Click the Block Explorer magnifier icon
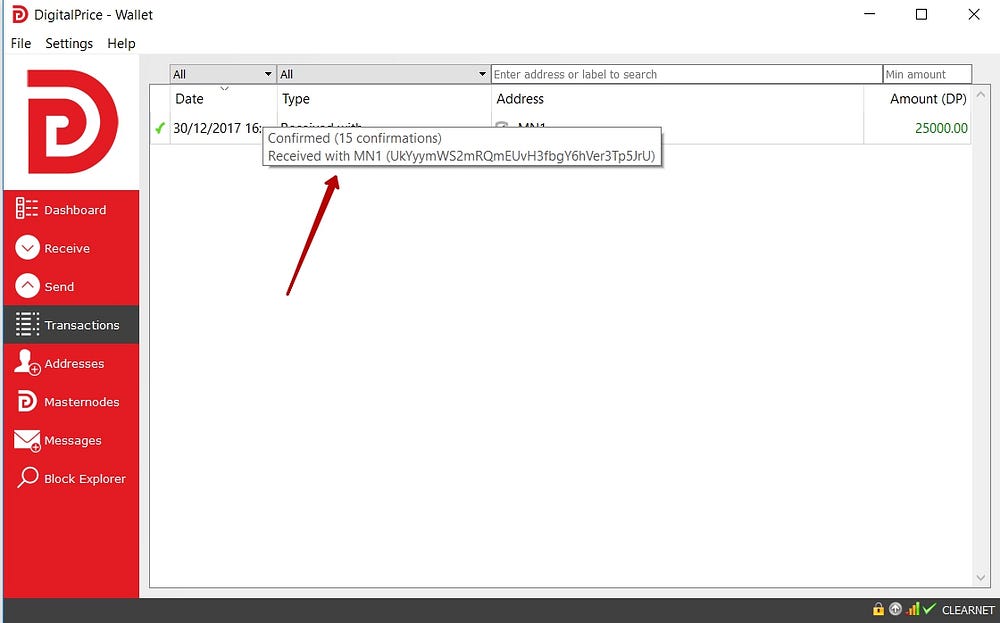Screen dimensions: 1000x623 (x=27, y=477)
